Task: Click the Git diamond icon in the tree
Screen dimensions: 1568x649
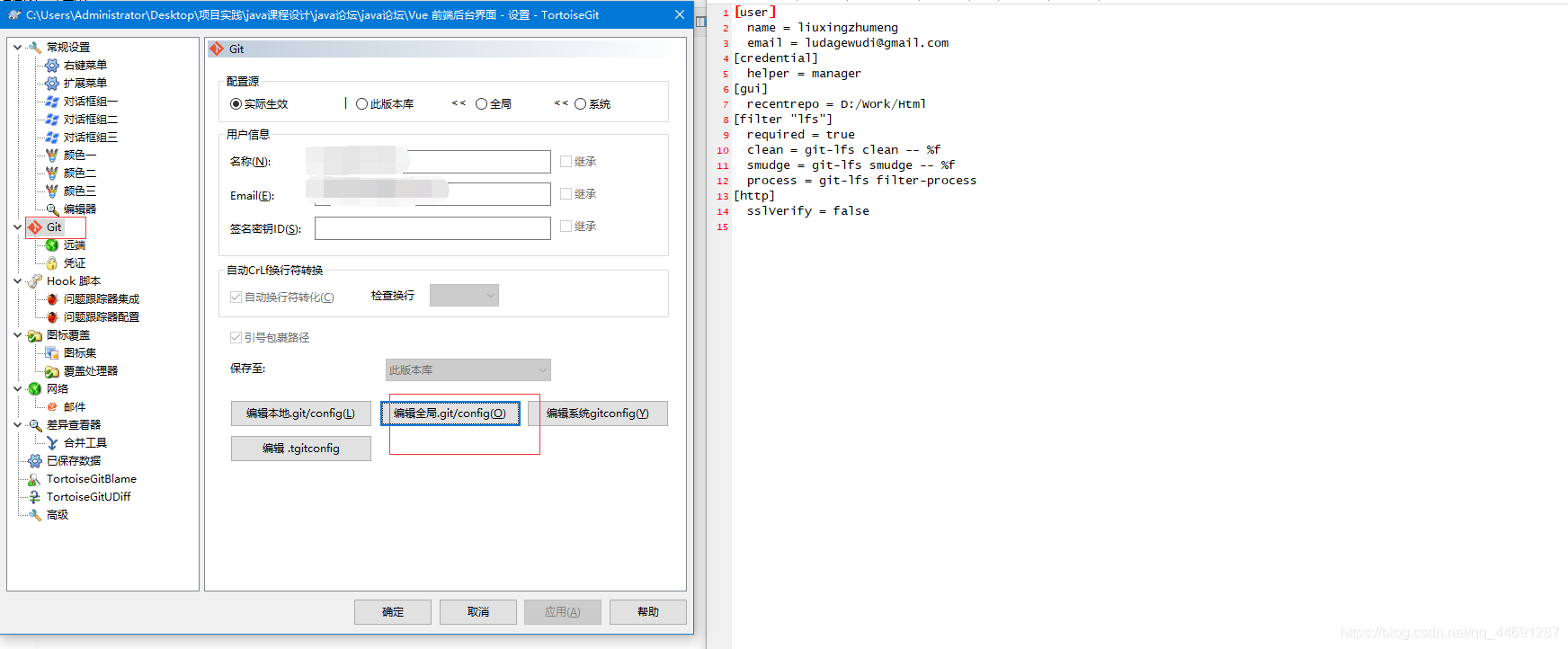Action: (x=35, y=227)
